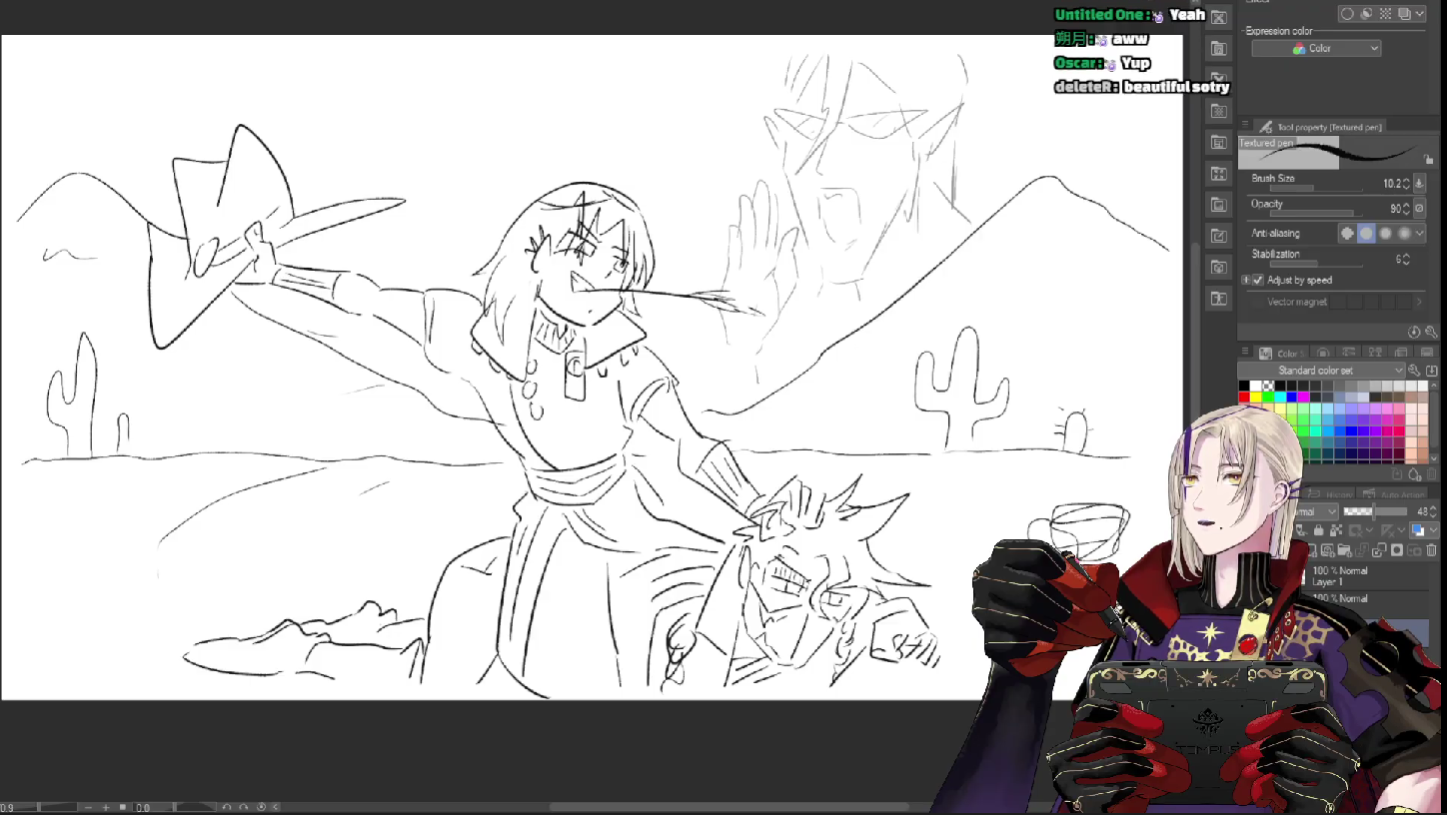
Task: Pick the red color swatch
Action: [x=1244, y=398]
